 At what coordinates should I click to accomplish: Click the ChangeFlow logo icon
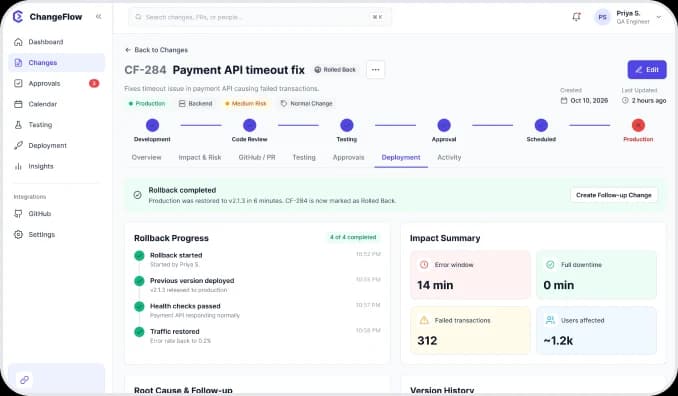[18, 17]
